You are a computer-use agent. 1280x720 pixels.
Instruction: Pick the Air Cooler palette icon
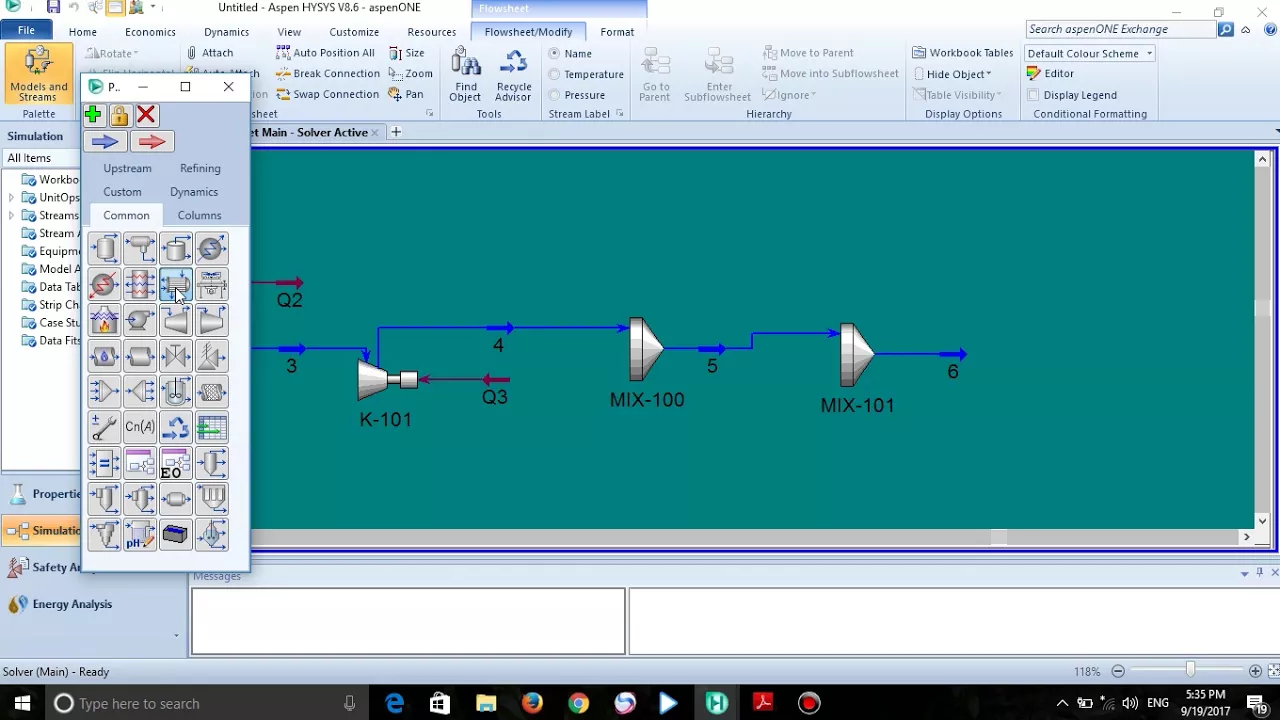pos(212,285)
